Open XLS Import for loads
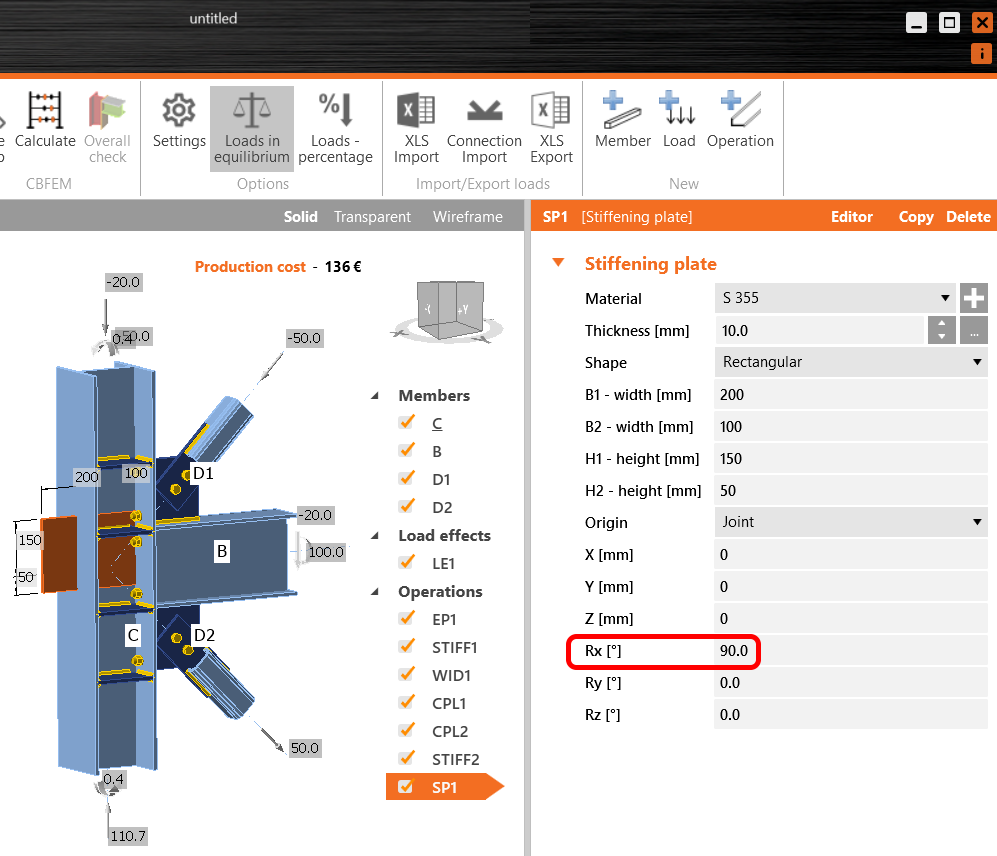The image size is (997, 856). coord(415,126)
